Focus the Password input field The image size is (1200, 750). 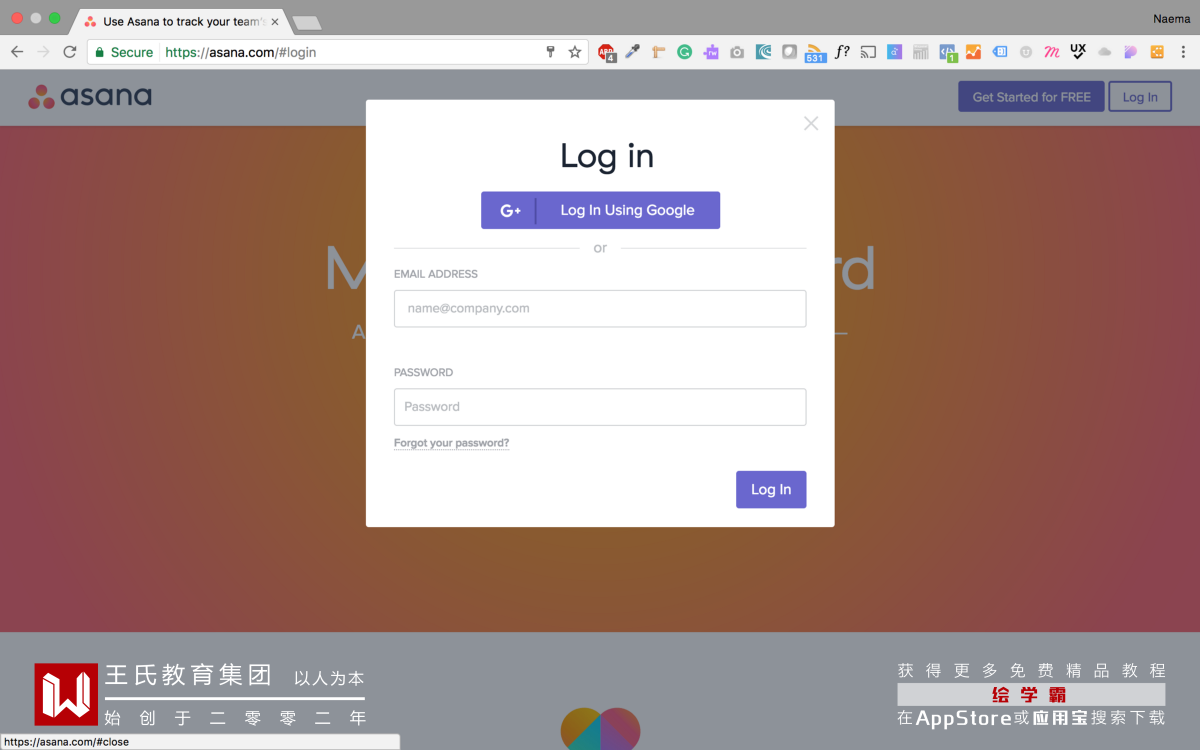[600, 407]
